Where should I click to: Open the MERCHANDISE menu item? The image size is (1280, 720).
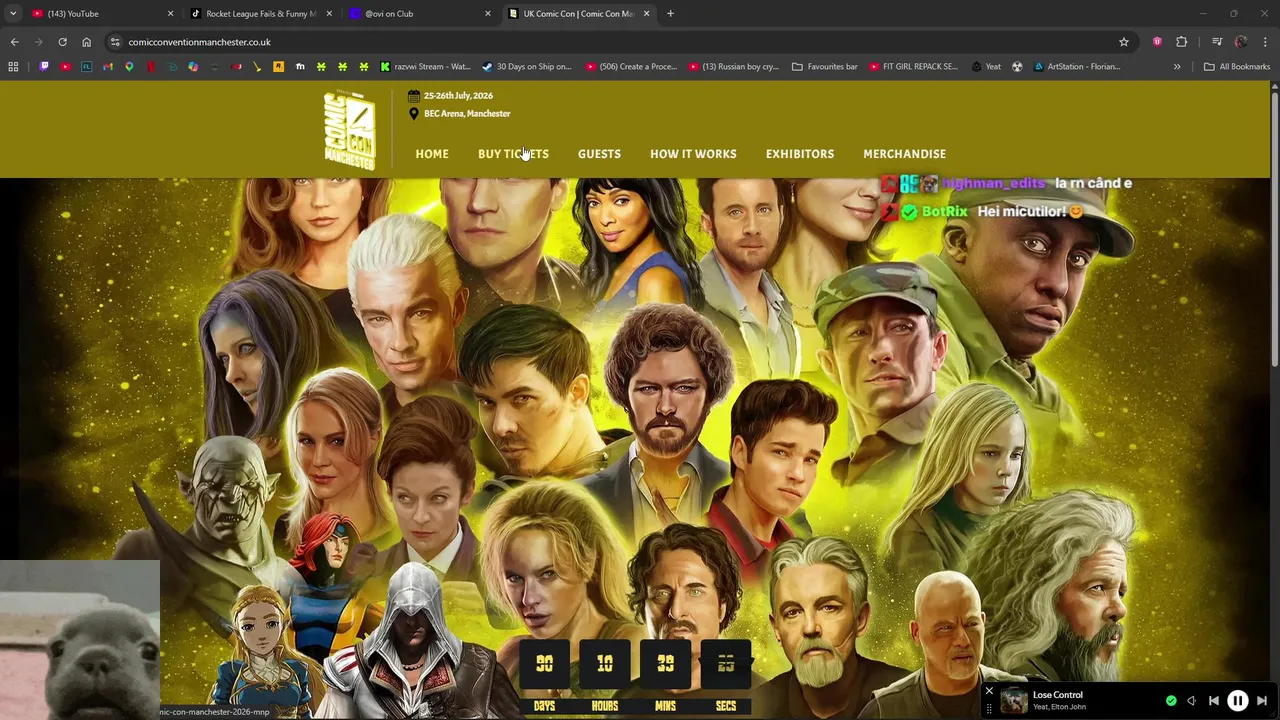point(904,154)
